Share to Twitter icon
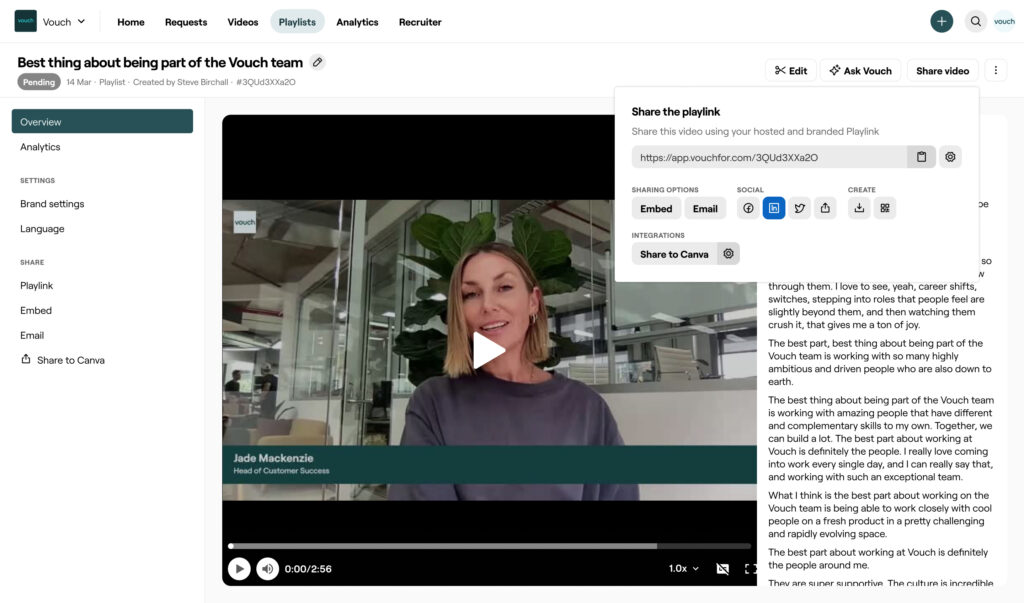Viewport: 1024px width, 603px height. tap(799, 208)
